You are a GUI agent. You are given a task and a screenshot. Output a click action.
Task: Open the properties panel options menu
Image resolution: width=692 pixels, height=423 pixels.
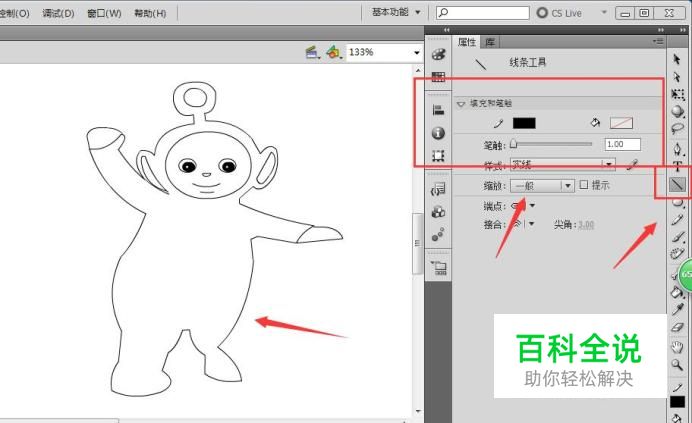[x=658, y=42]
